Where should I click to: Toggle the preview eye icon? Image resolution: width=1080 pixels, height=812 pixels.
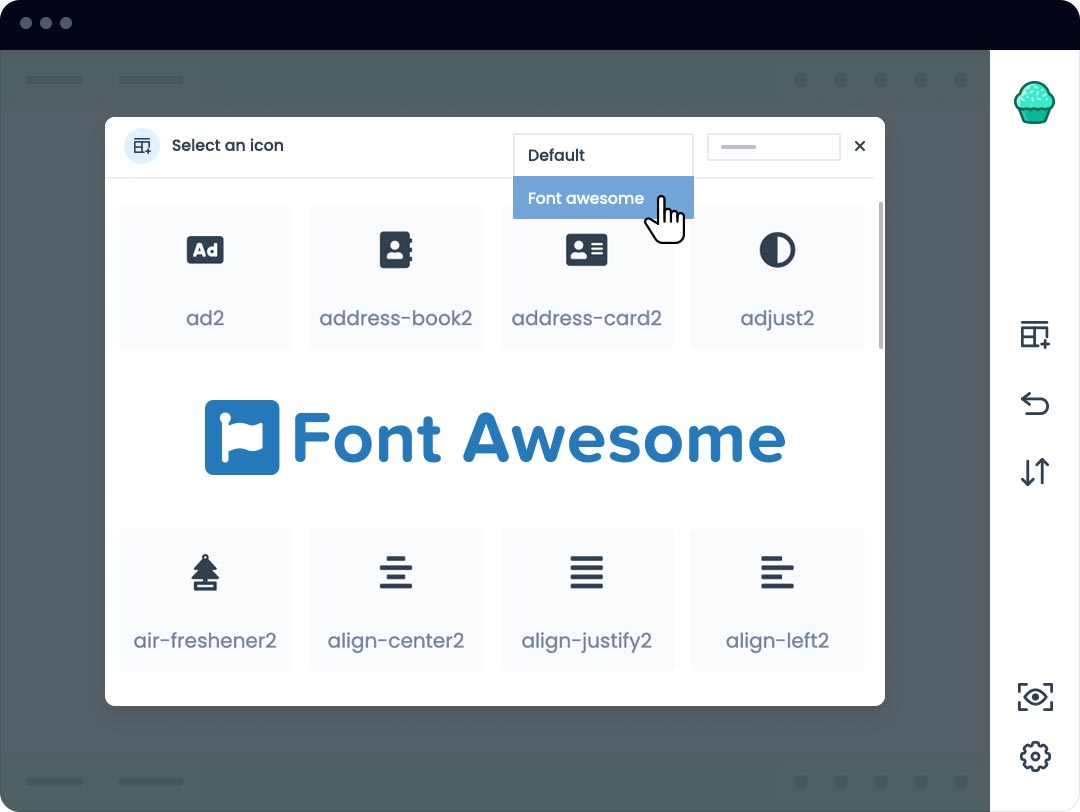pyautogui.click(x=1035, y=697)
